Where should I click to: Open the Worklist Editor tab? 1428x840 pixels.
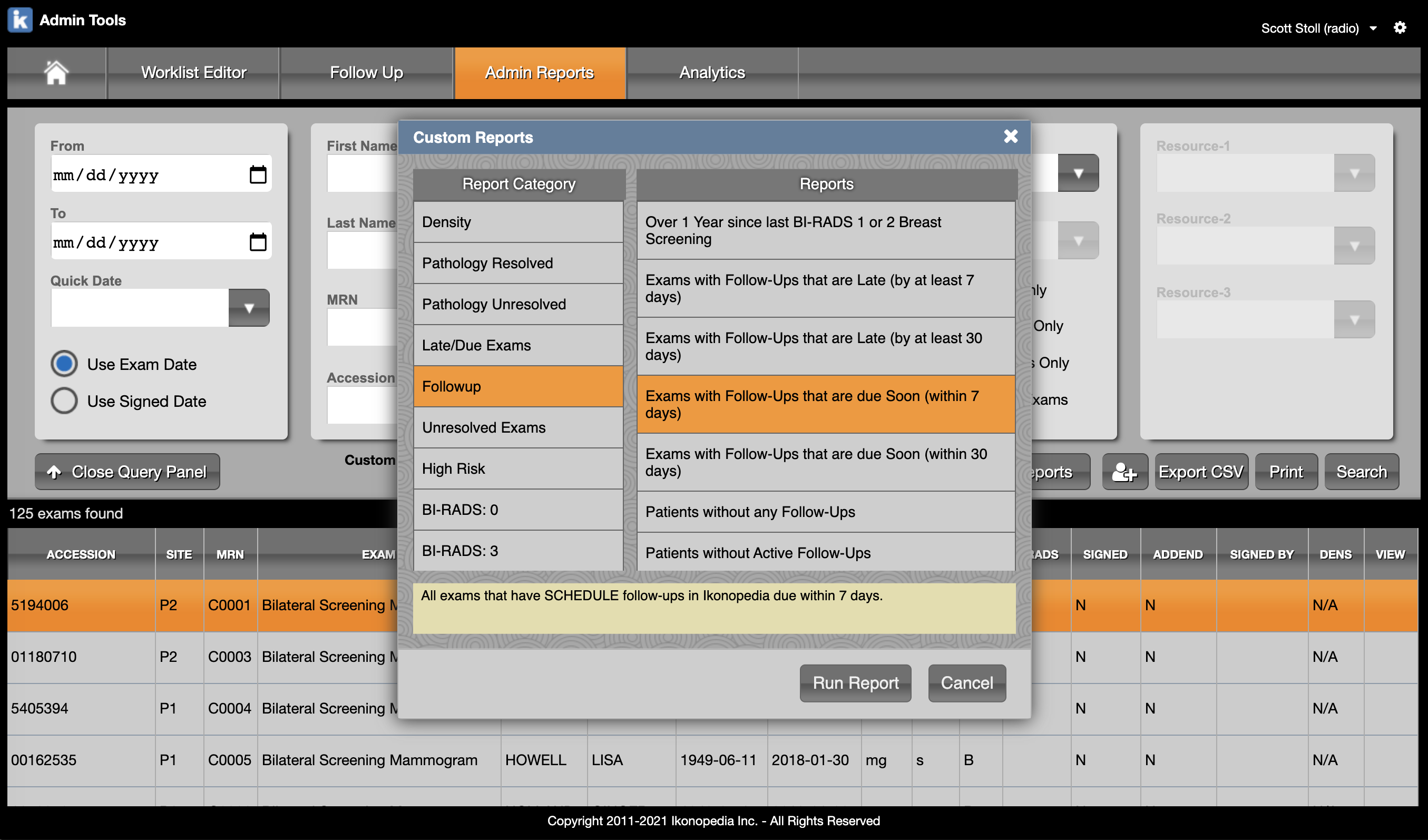tap(193, 73)
